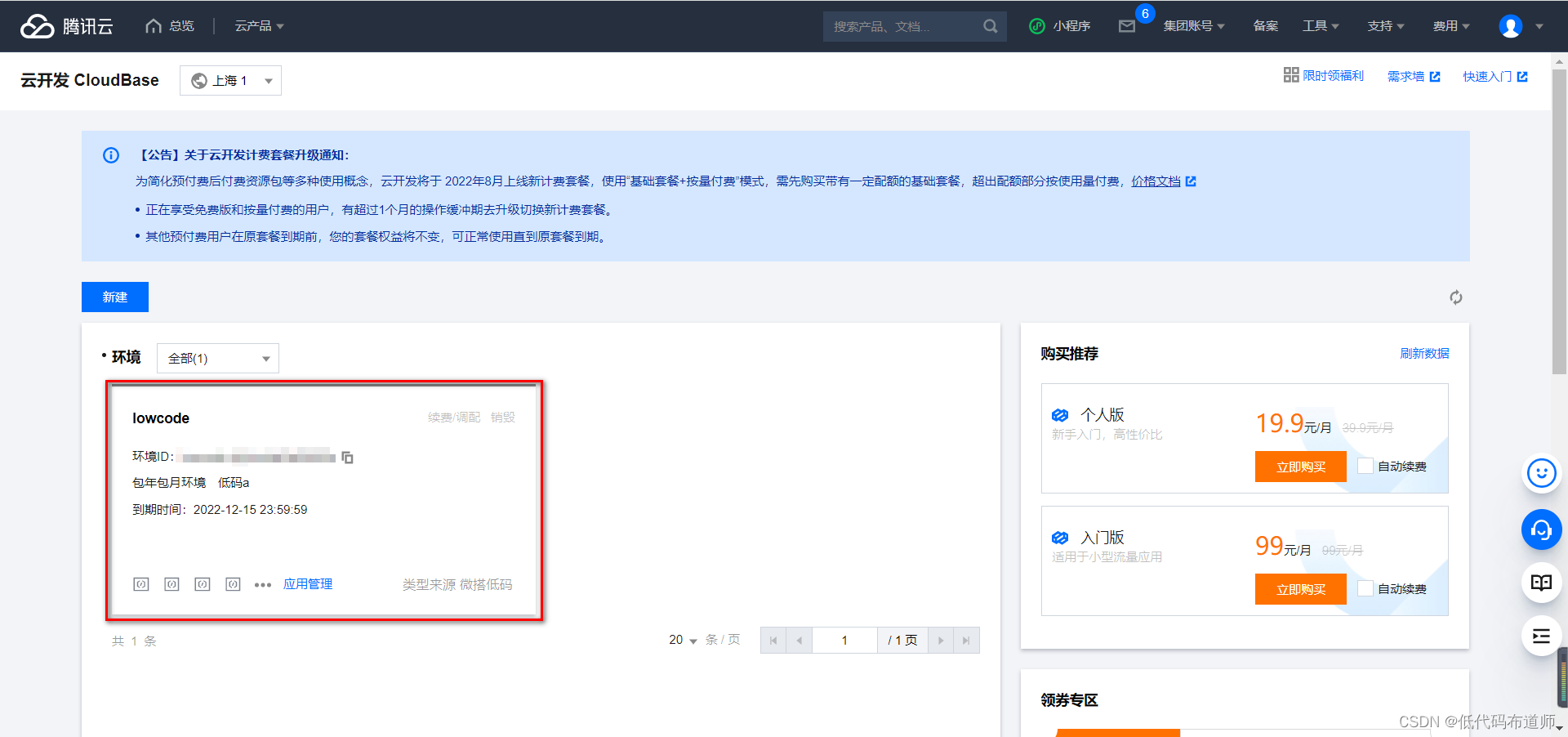Viewport: 1568px width, 737px height.
Task: Open the documentation book floating button
Action: 1541,583
